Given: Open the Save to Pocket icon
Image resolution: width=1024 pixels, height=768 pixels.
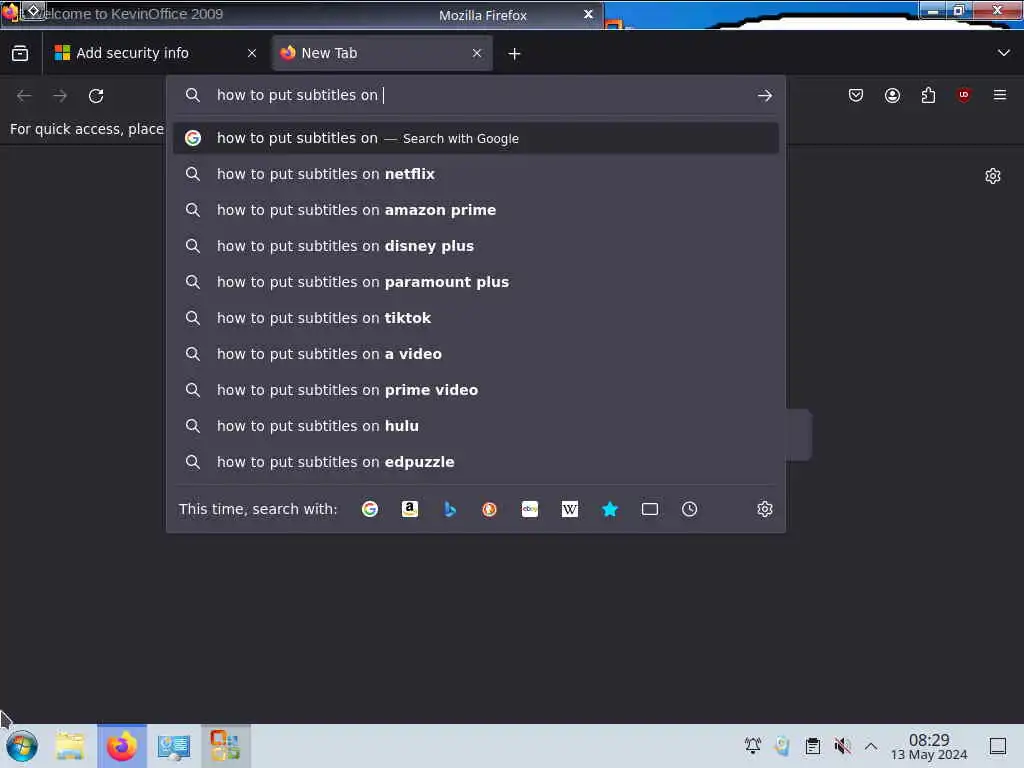Looking at the screenshot, I should 856,95.
